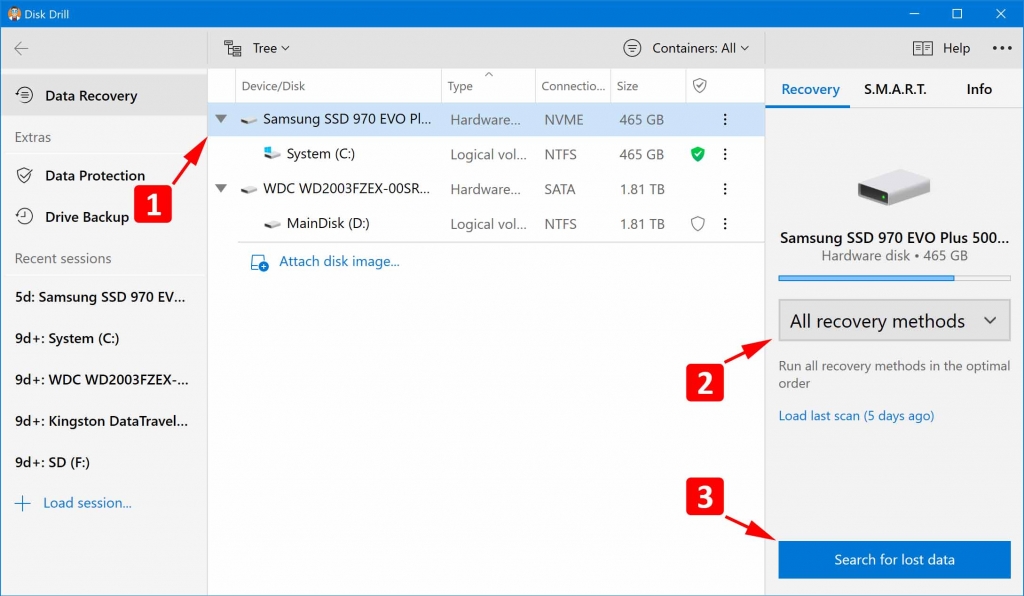Click the three-dot menu for Samsung SSD 970 EVO

[725, 119]
